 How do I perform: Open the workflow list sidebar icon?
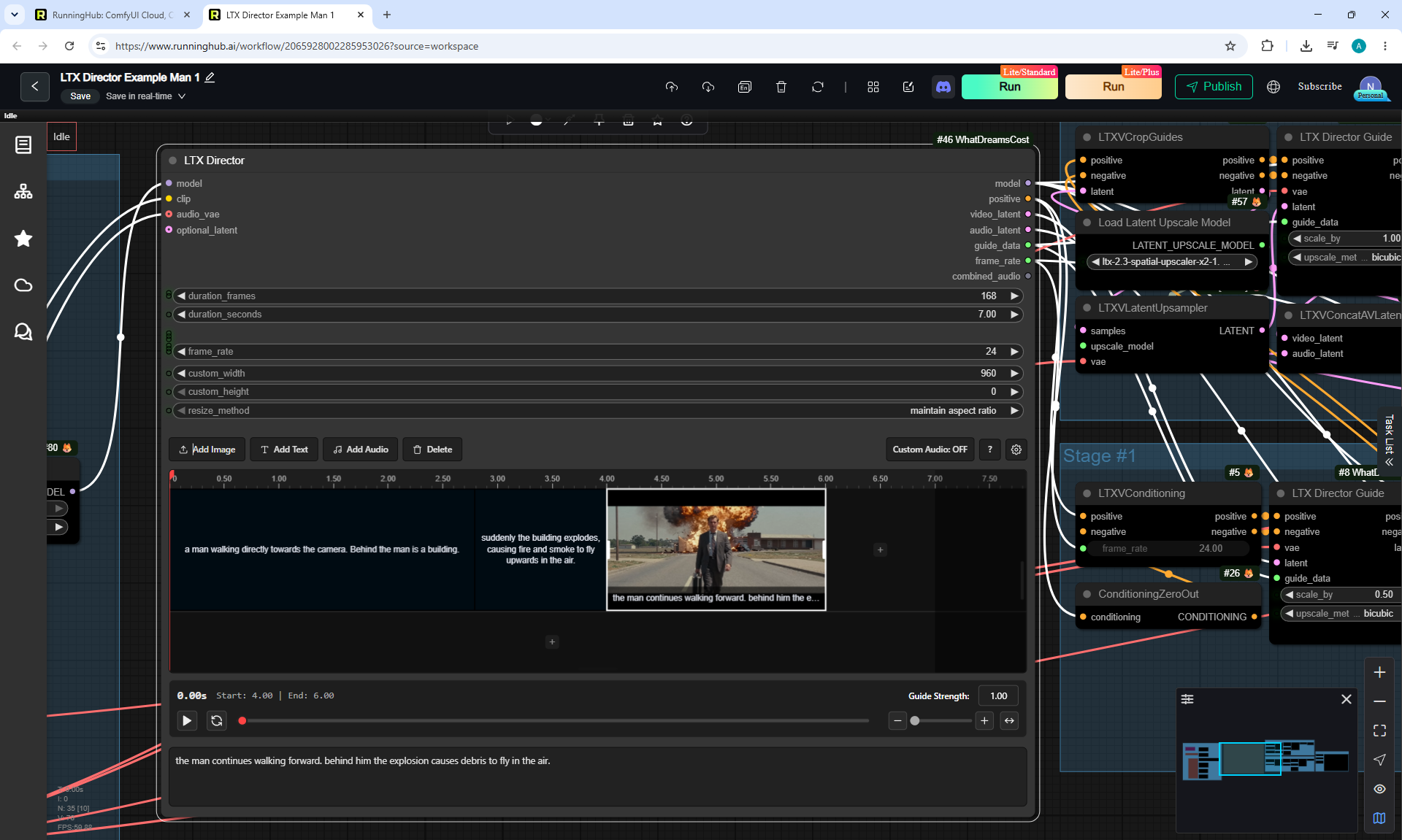click(x=23, y=145)
